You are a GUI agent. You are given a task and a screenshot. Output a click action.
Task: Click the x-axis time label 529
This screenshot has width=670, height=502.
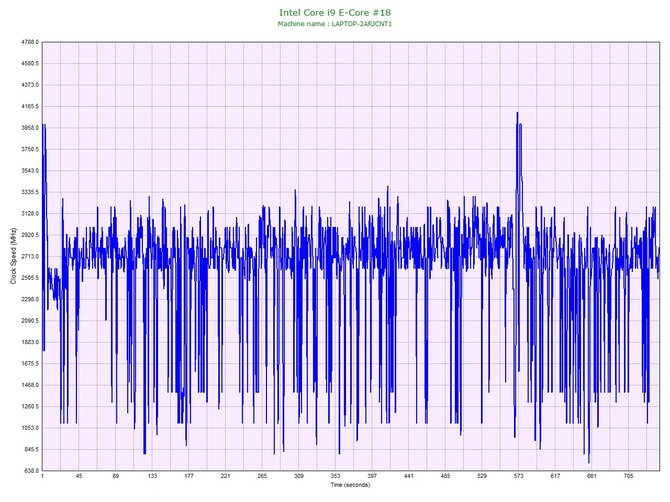(x=482, y=476)
